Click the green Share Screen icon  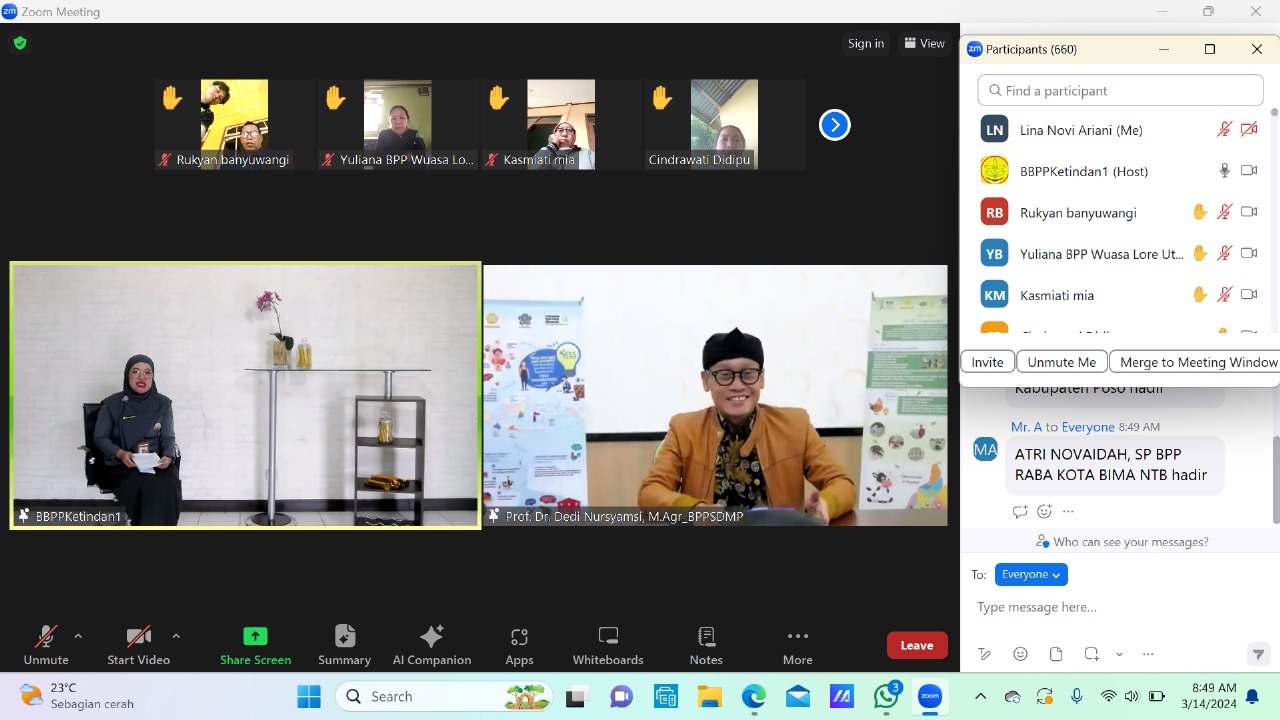point(255,636)
